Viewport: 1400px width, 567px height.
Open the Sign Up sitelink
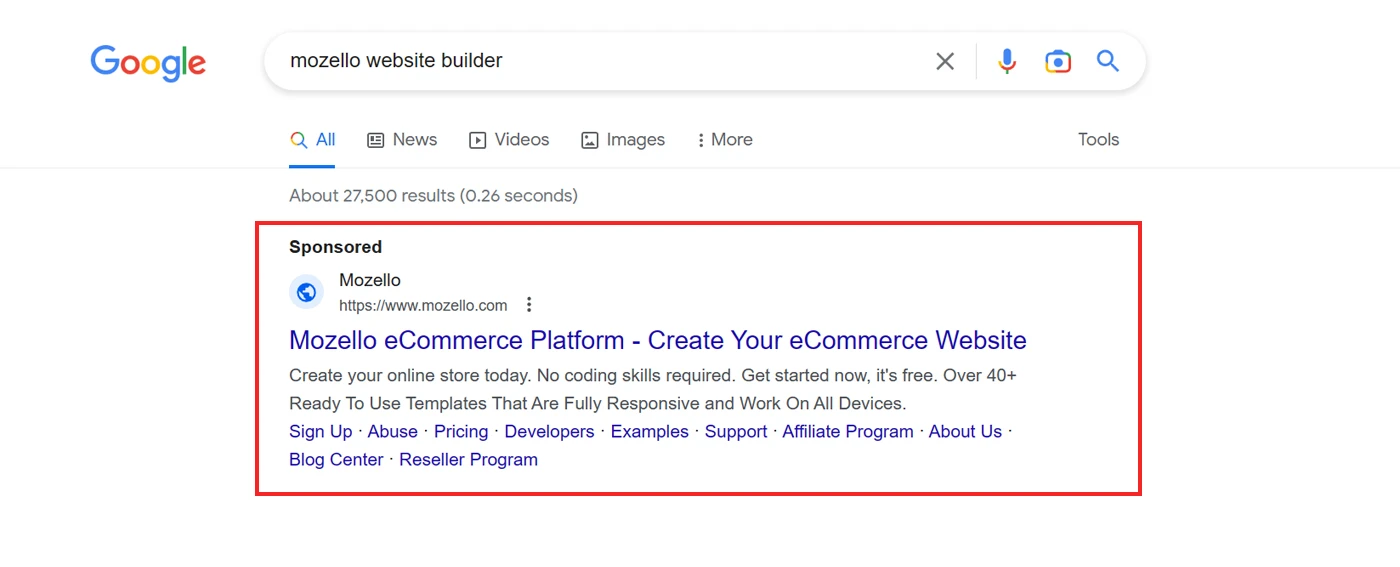coord(321,432)
